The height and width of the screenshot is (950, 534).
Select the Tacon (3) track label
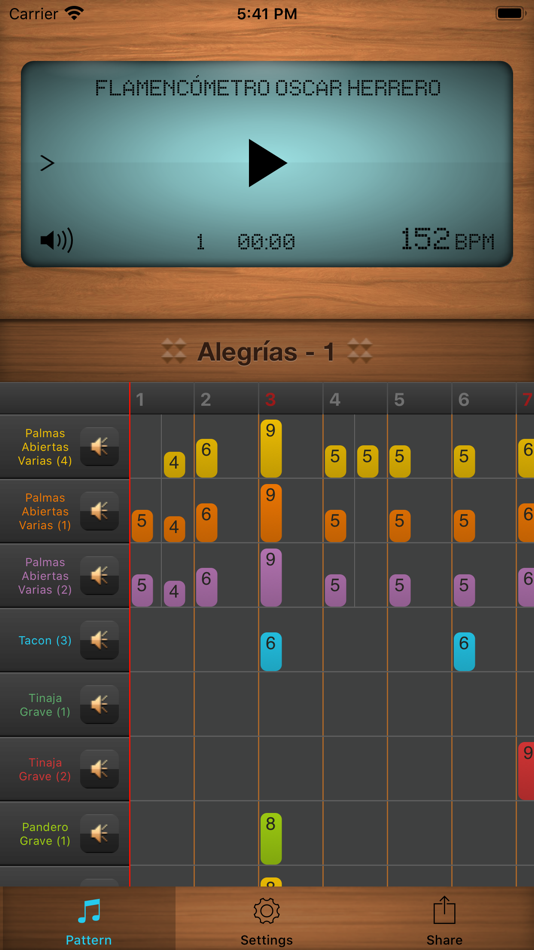coord(45,640)
